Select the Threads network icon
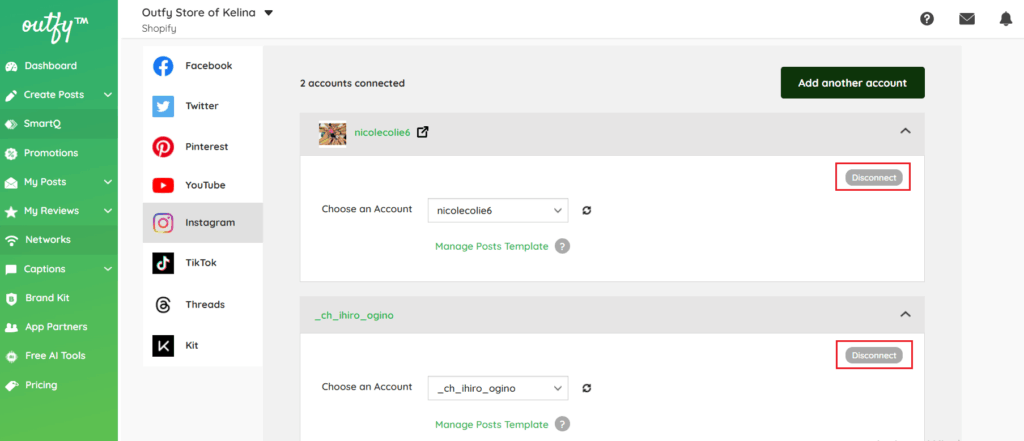 [x=163, y=304]
